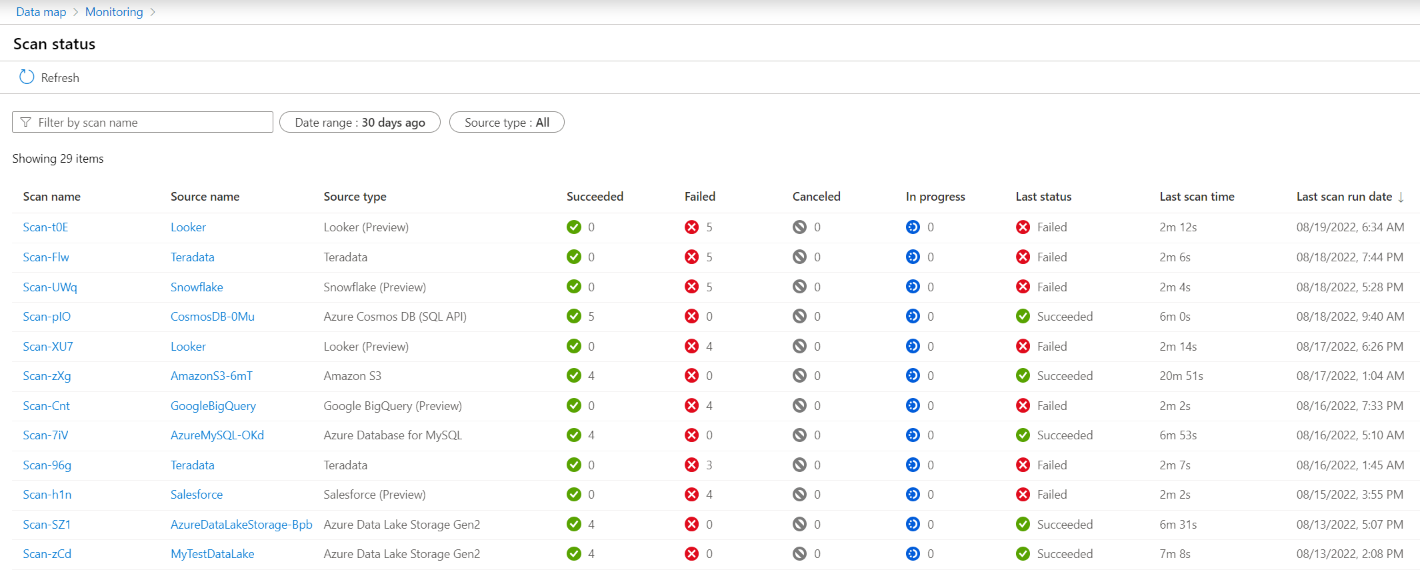Click the Filter by scan name field
The height and width of the screenshot is (570, 1420).
[152, 122]
